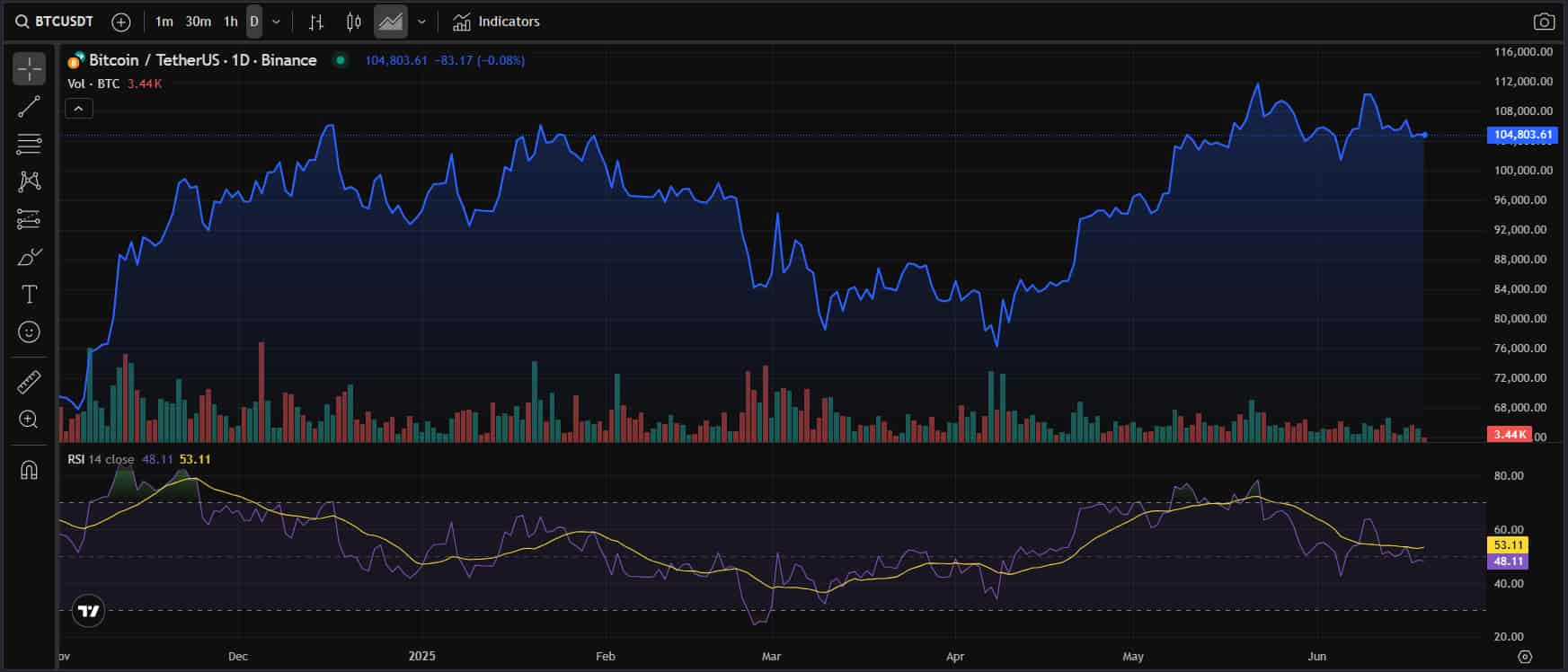The height and width of the screenshot is (672, 1568).
Task: Select the 30m timeframe
Action: click(198, 22)
